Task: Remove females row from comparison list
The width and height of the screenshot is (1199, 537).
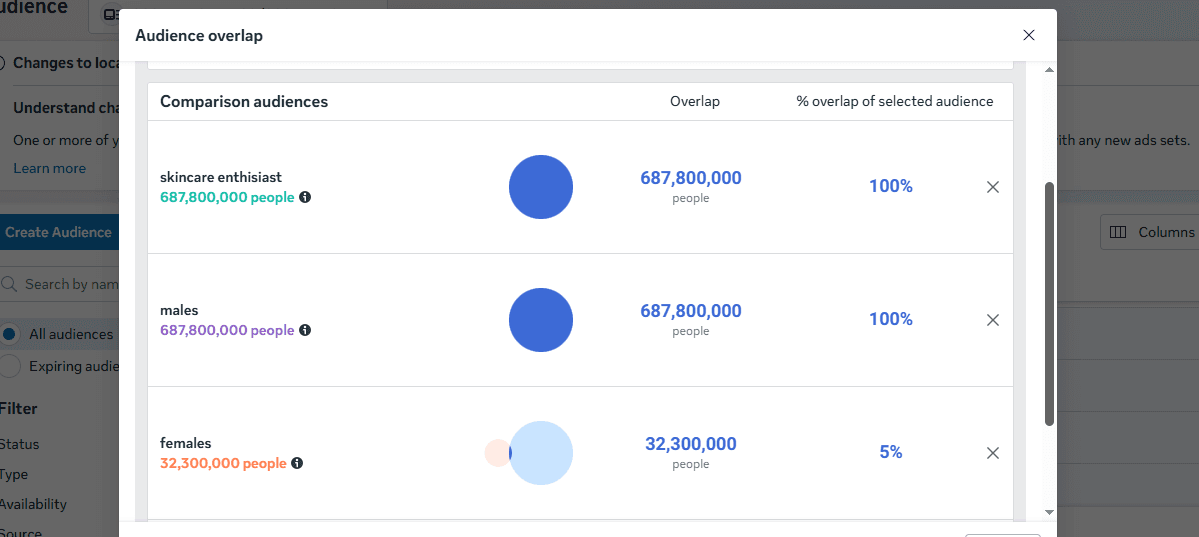Action: pos(993,453)
